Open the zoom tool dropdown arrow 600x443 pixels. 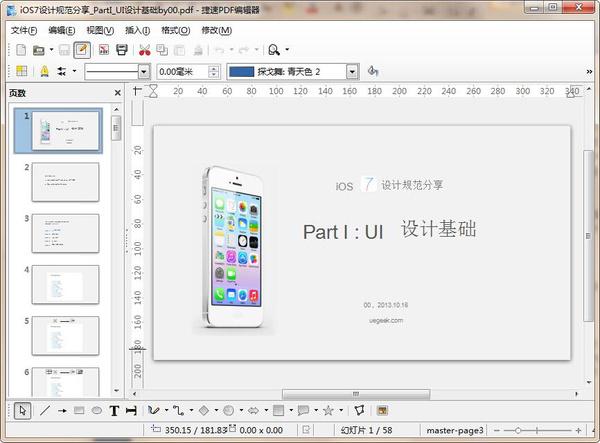coord(287,50)
